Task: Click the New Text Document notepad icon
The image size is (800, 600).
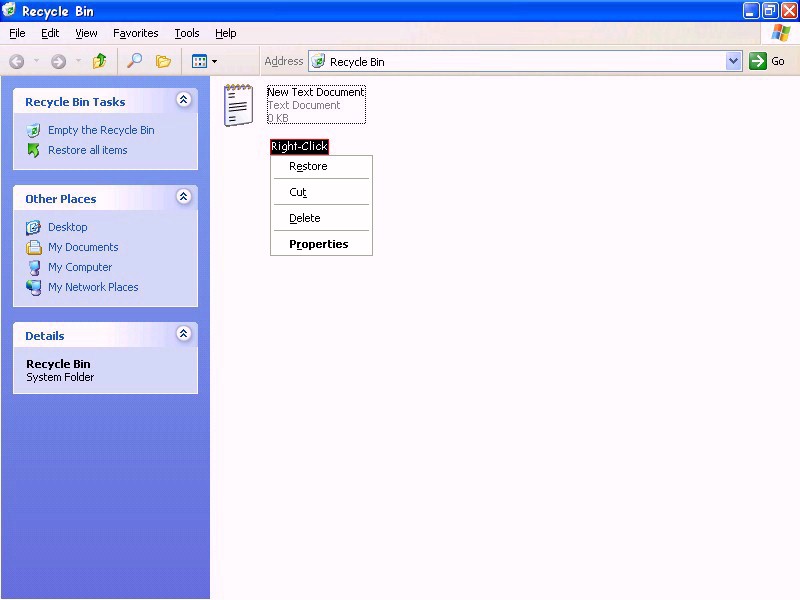Action: click(238, 105)
